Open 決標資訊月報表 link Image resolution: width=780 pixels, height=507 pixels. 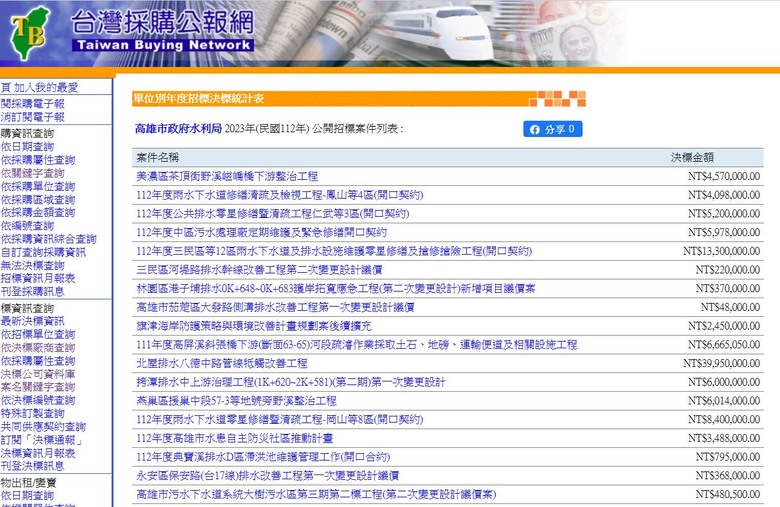(x=38, y=453)
